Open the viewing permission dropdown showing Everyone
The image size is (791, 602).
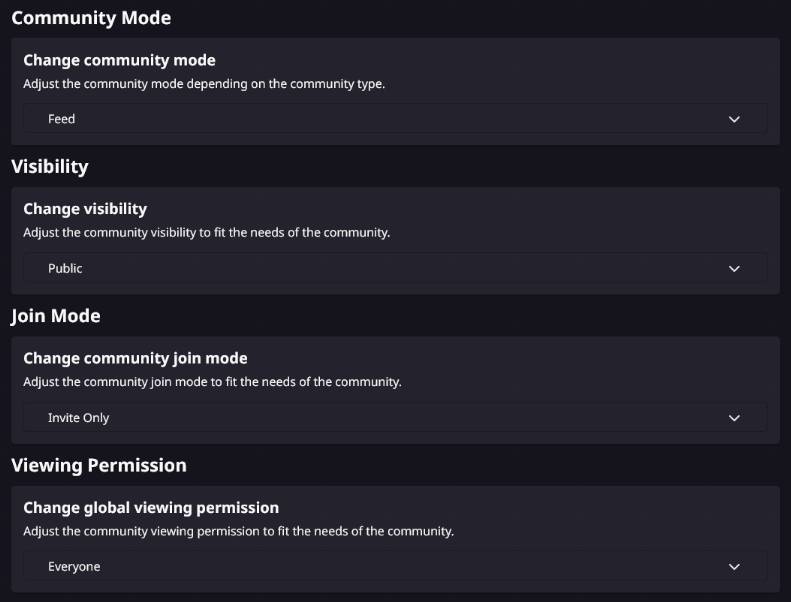395,567
